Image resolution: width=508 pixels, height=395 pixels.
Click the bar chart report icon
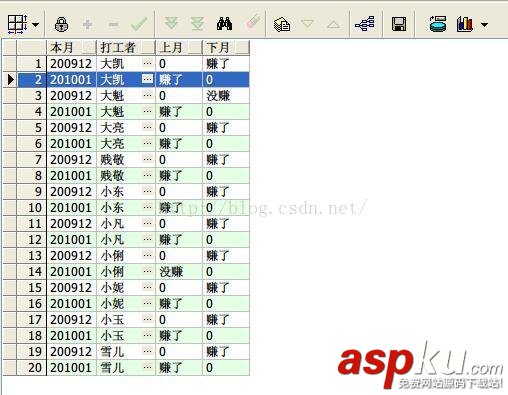[465, 24]
